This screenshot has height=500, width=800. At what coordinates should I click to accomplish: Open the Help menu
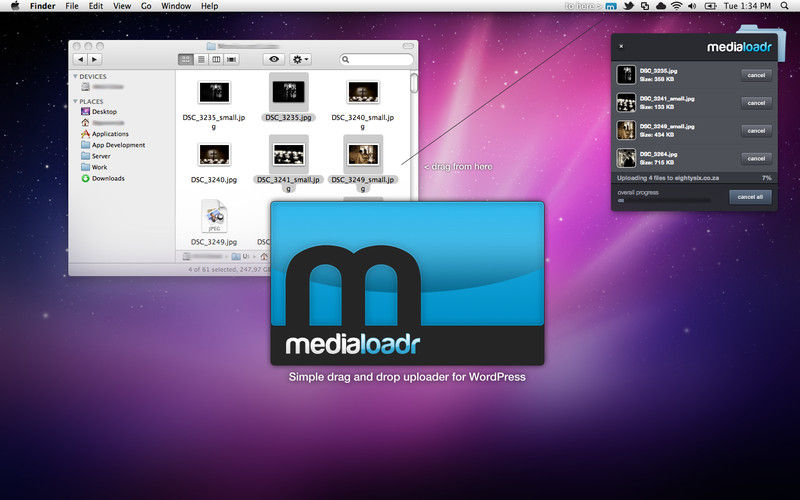[209, 6]
